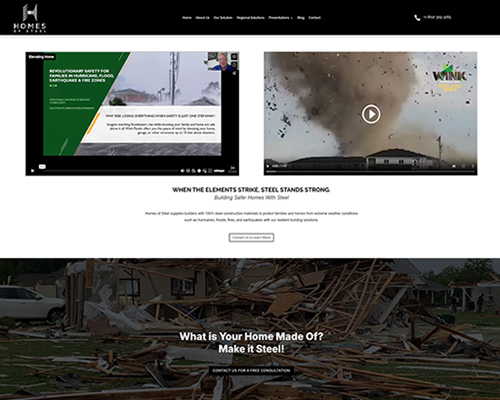This screenshot has width=500, height=400.
Task: Open the Blog menu link
Action: (301, 18)
